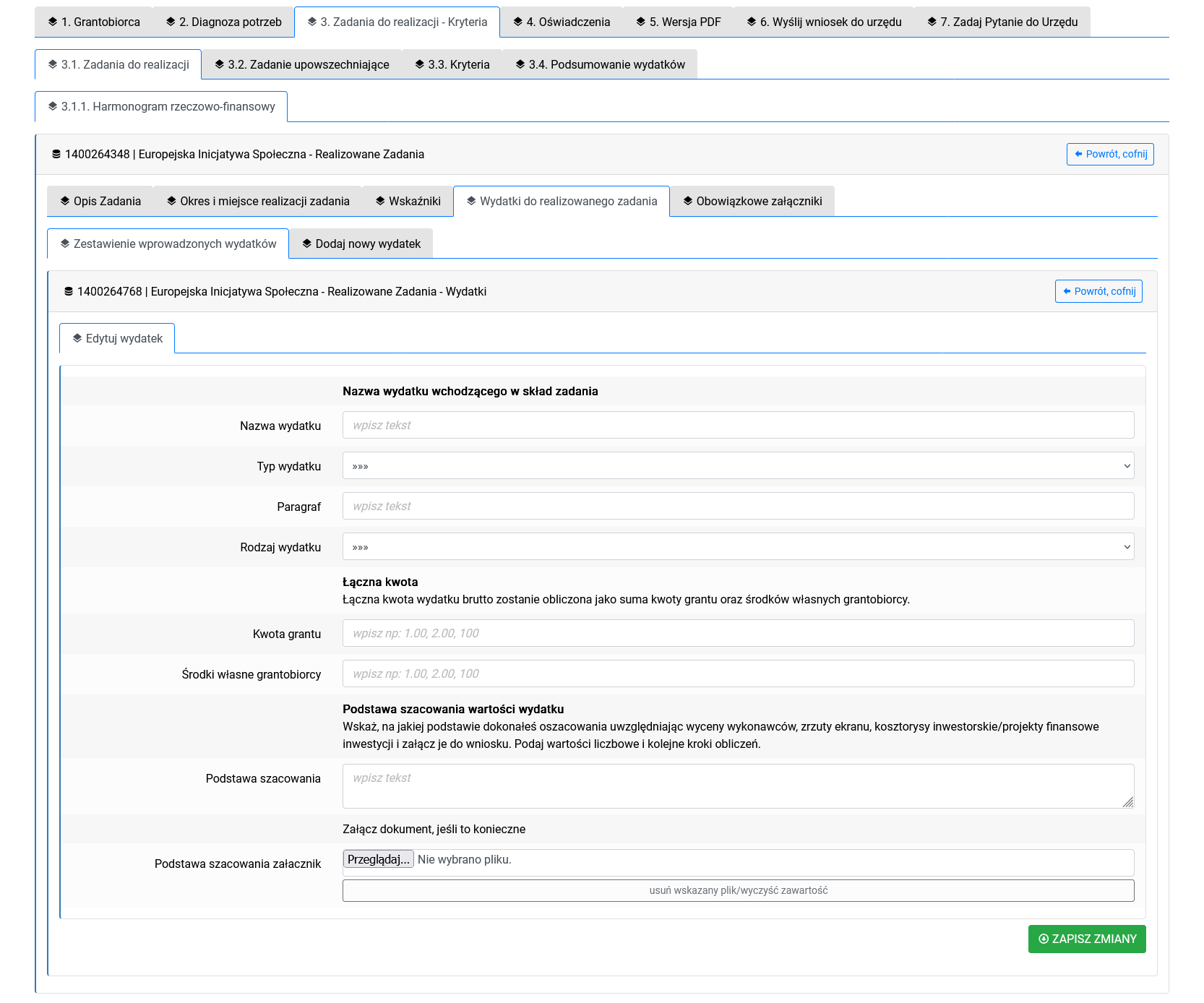Image resolution: width=1204 pixels, height=1003 pixels.
Task: Click the stack icon beside Kryteria subtab
Action: coord(419,64)
